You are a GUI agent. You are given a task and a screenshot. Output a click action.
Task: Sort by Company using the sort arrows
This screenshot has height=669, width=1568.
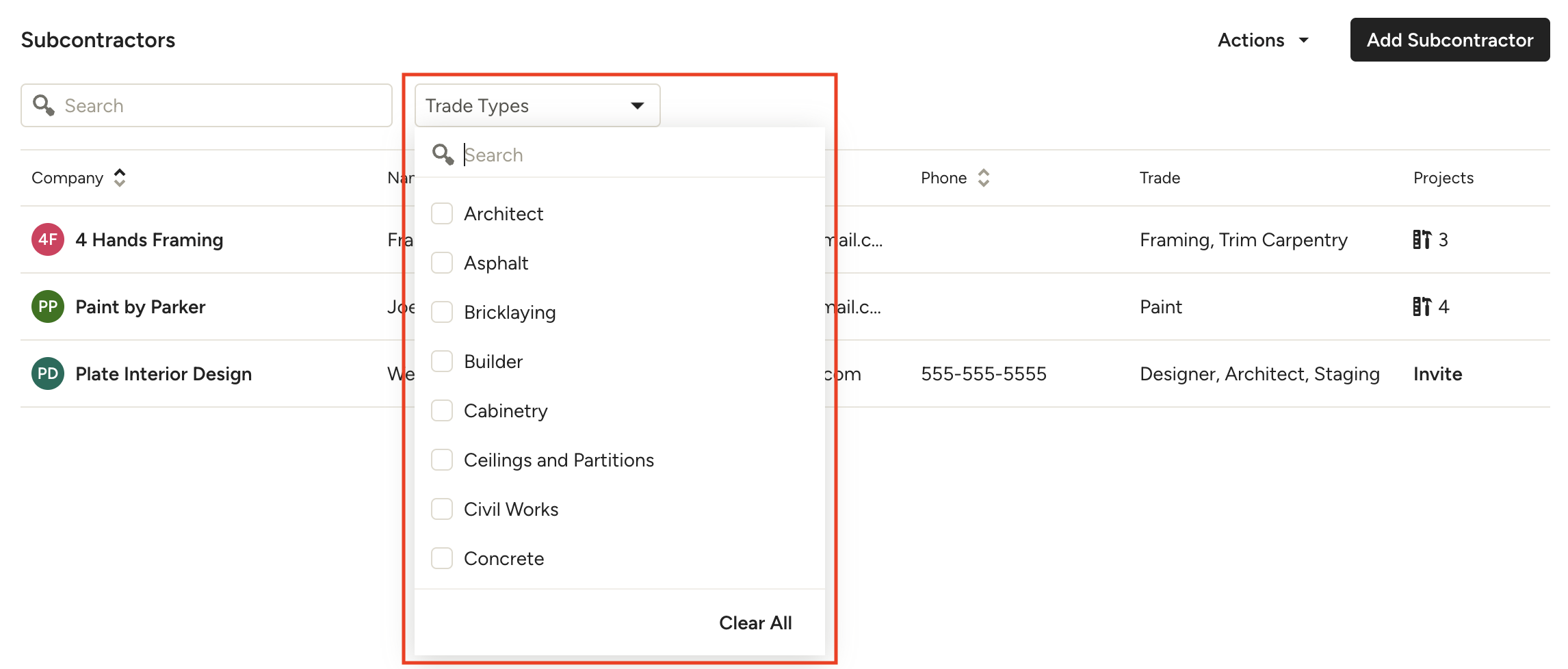click(x=120, y=178)
